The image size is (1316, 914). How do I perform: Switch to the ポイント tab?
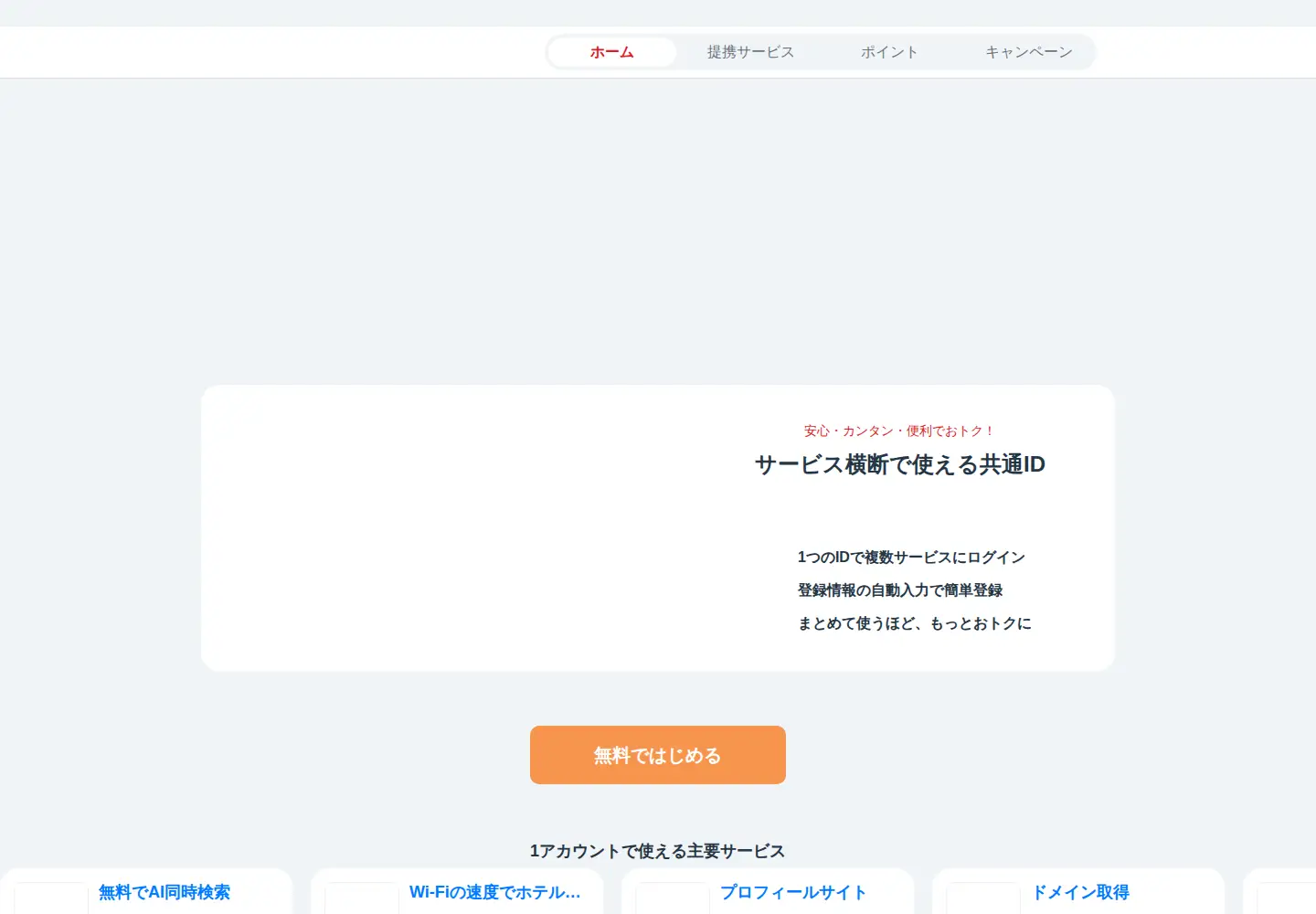(889, 52)
